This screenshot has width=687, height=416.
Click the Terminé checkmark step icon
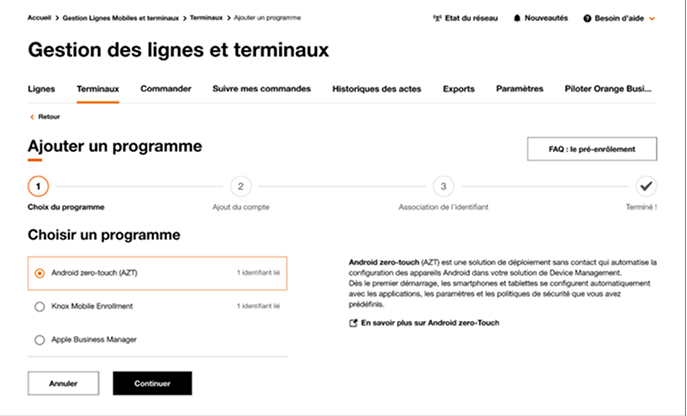pos(646,186)
